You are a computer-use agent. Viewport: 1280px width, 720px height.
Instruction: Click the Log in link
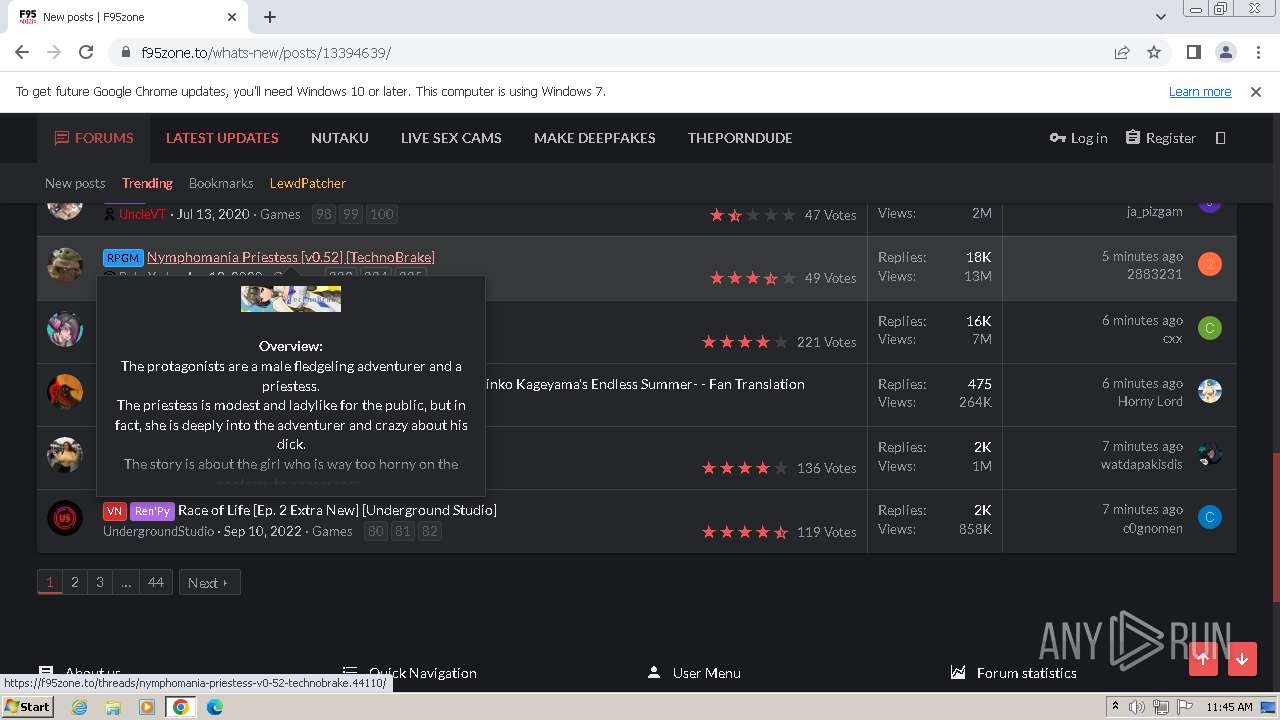tap(1078, 138)
